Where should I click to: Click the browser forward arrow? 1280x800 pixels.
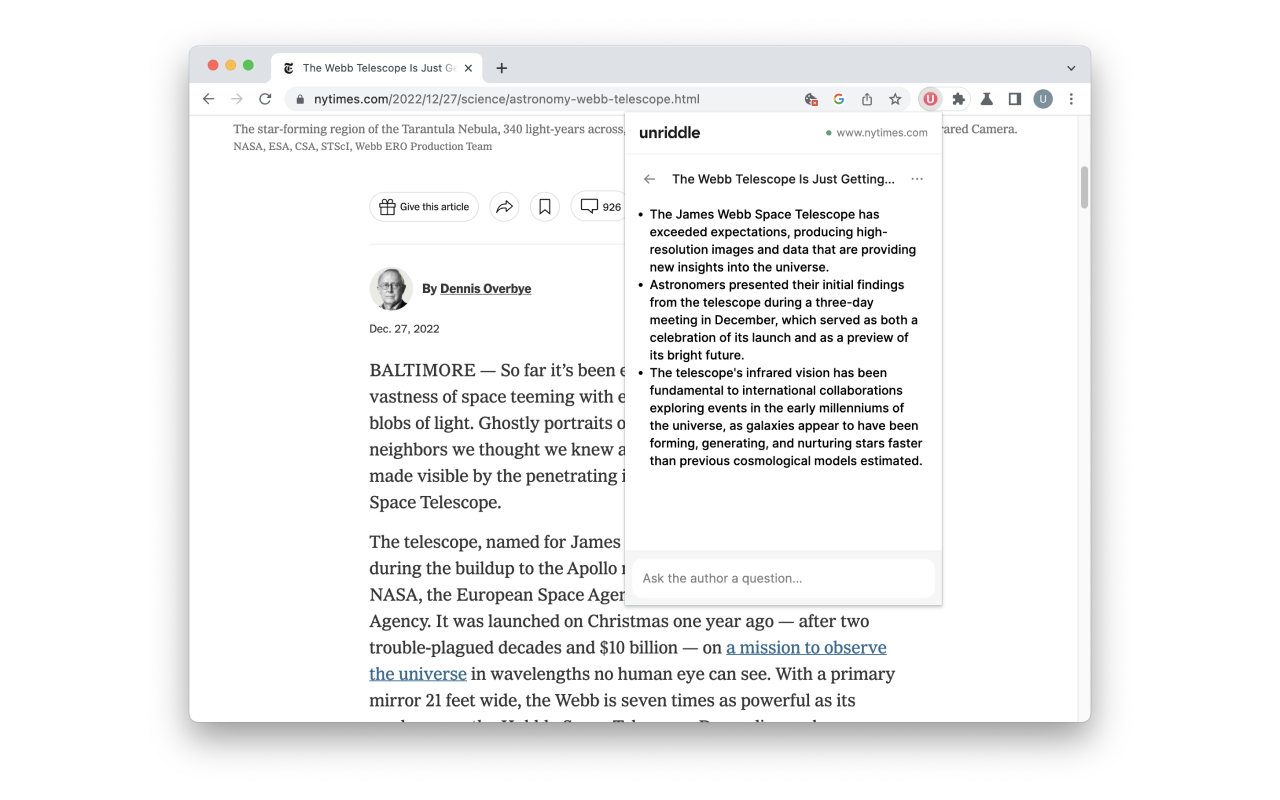click(x=237, y=99)
